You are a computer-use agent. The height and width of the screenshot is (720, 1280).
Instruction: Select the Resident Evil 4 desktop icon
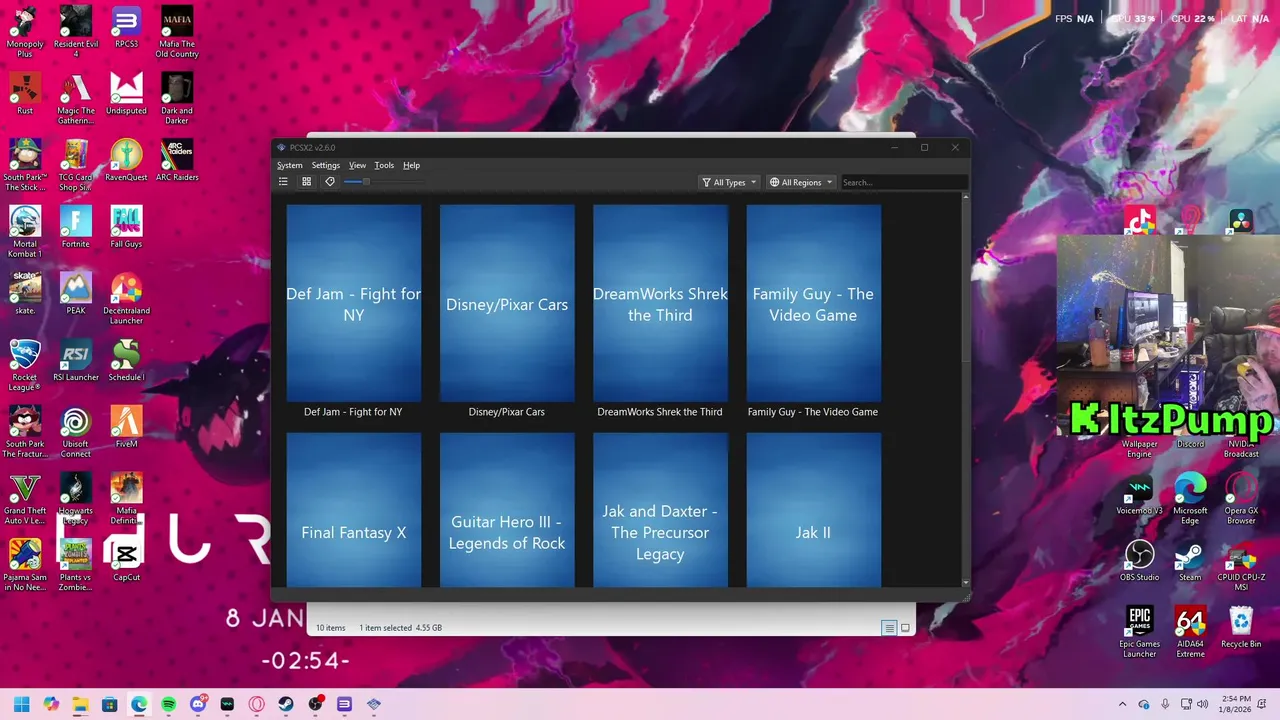click(76, 32)
